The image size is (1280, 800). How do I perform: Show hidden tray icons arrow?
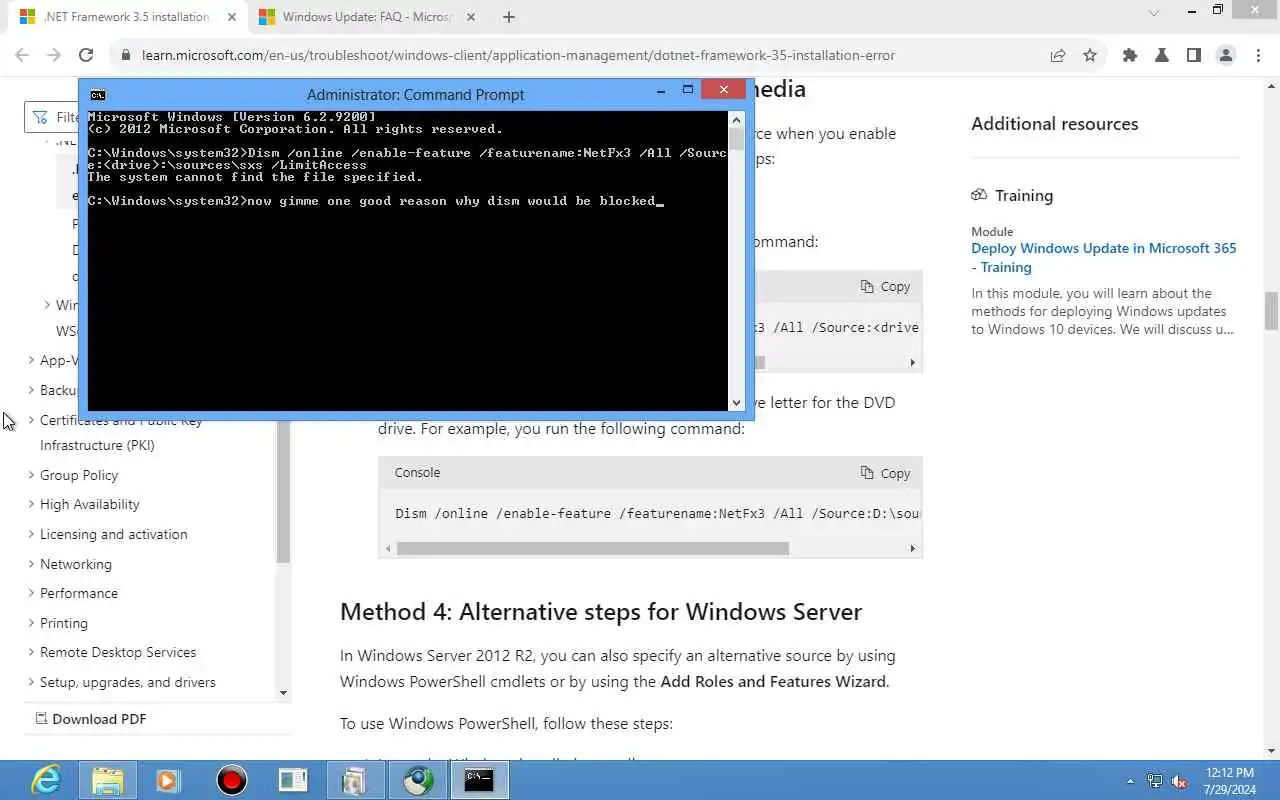(1130, 781)
